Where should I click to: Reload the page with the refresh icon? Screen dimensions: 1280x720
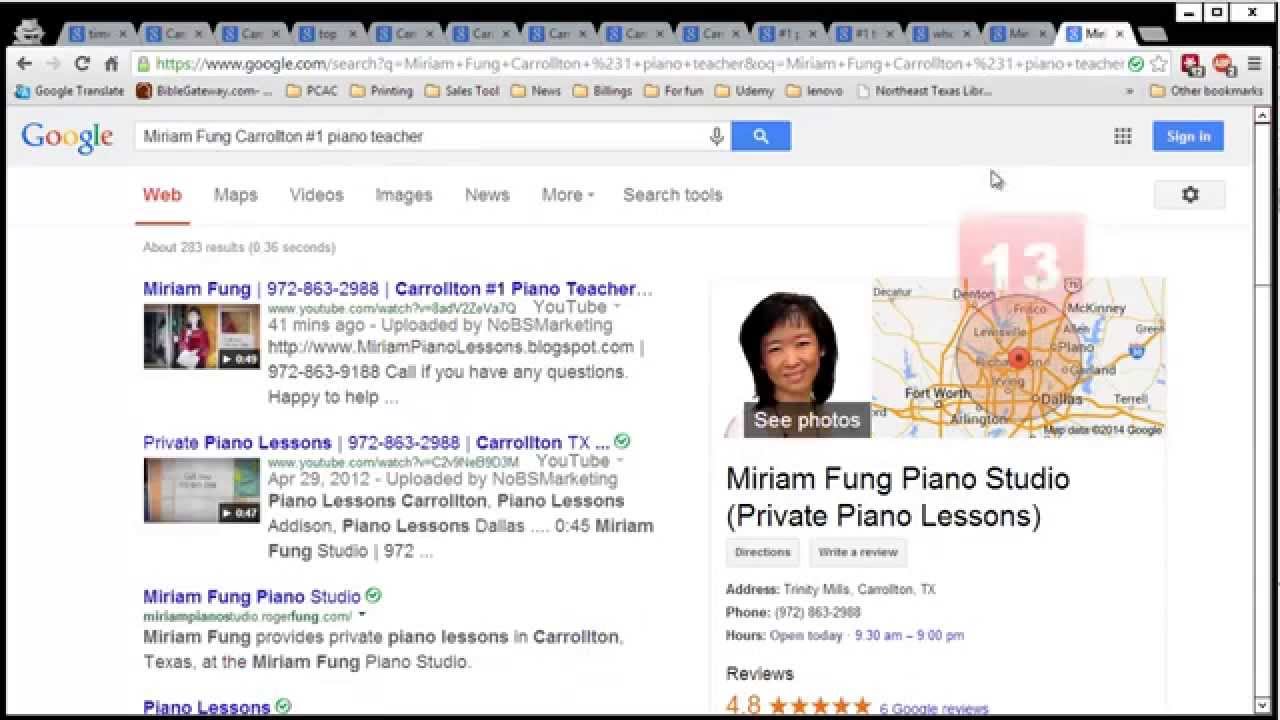click(82, 64)
